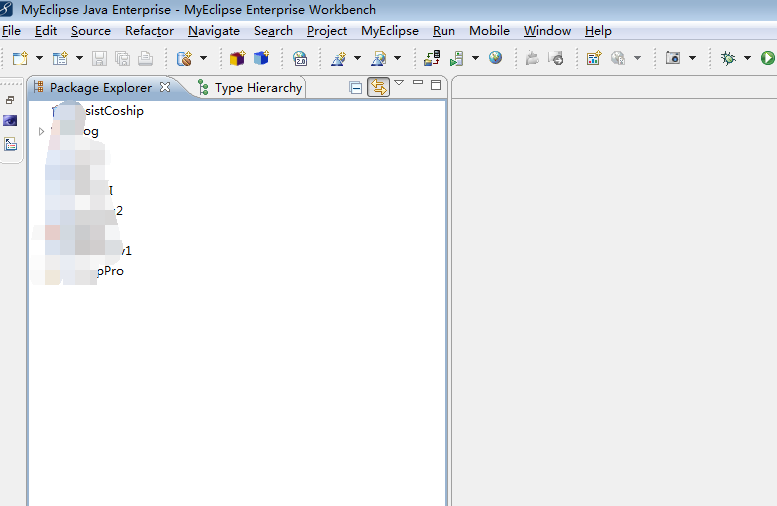
Task: Click the Save floppy disk icon
Action: pyautogui.click(x=99, y=58)
